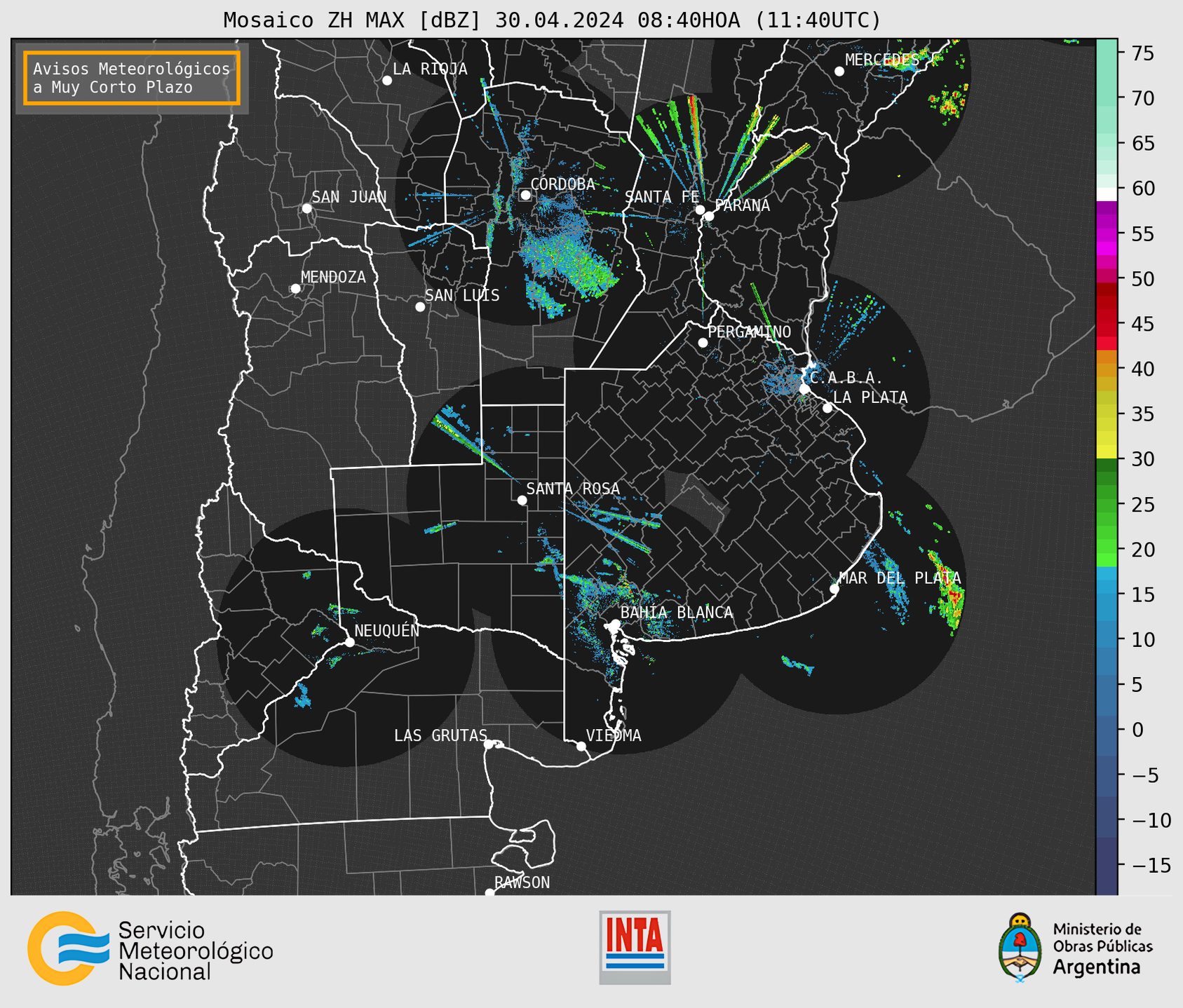This screenshot has height=1008, width=1183.
Task: Click the Avisos Meteorológicos a Muy Corto Plazo box
Action: pyautogui.click(x=132, y=78)
